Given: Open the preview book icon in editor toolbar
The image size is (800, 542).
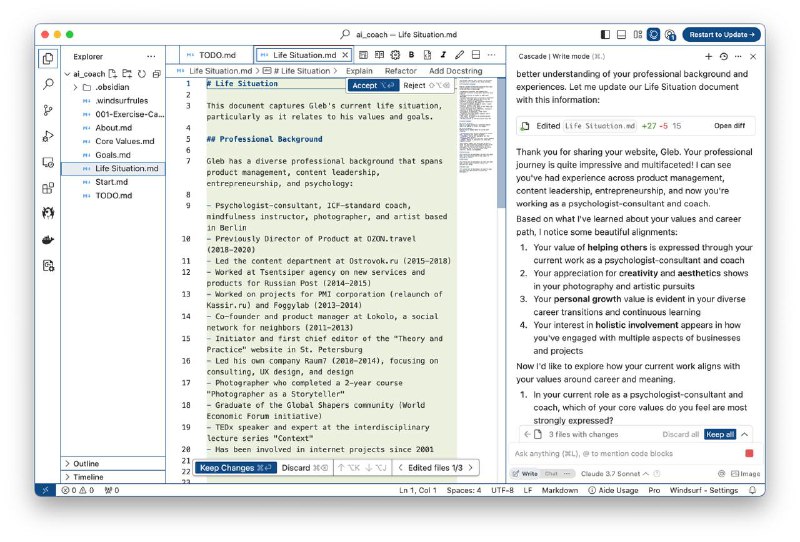Looking at the screenshot, I should click(379, 55).
